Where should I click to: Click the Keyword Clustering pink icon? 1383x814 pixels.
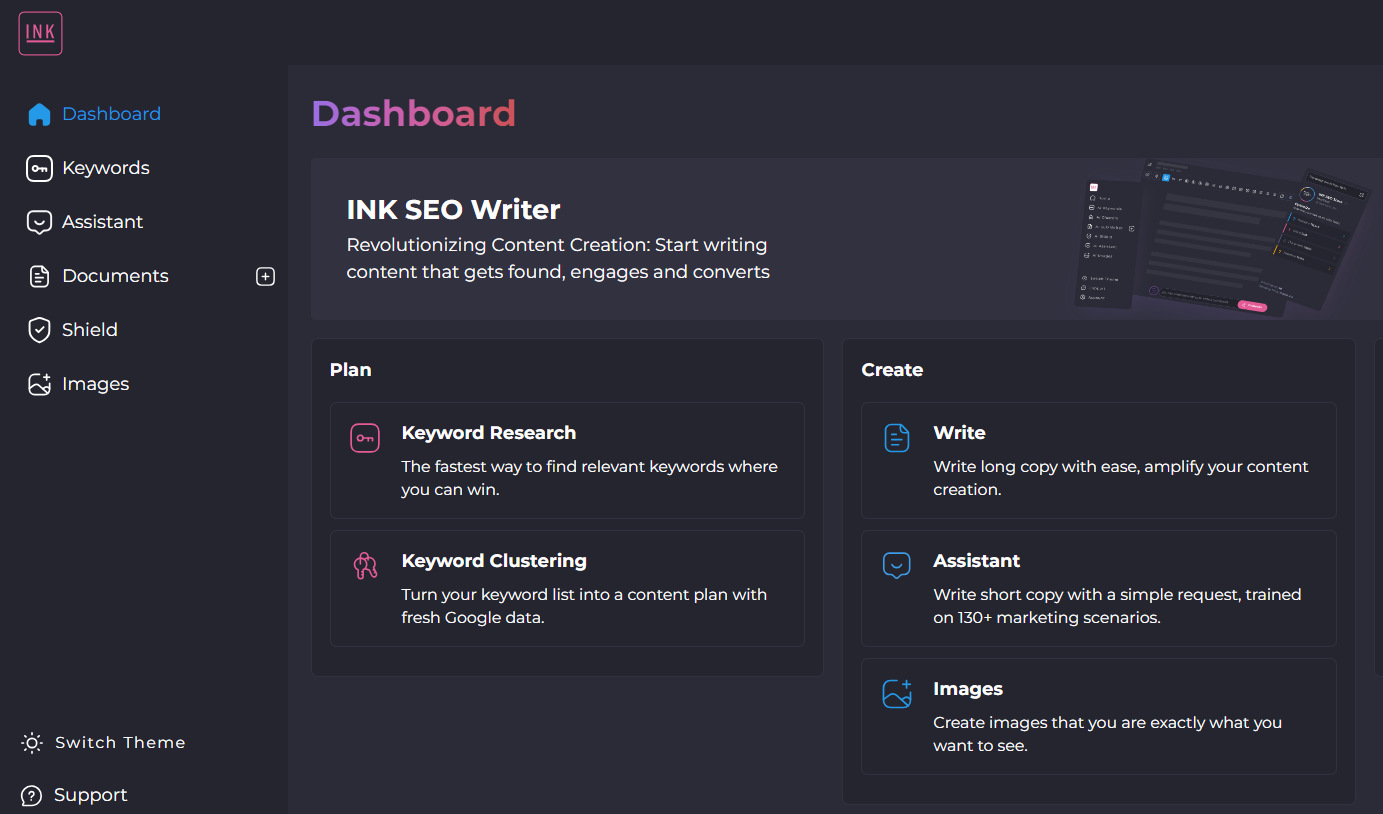tap(365, 566)
